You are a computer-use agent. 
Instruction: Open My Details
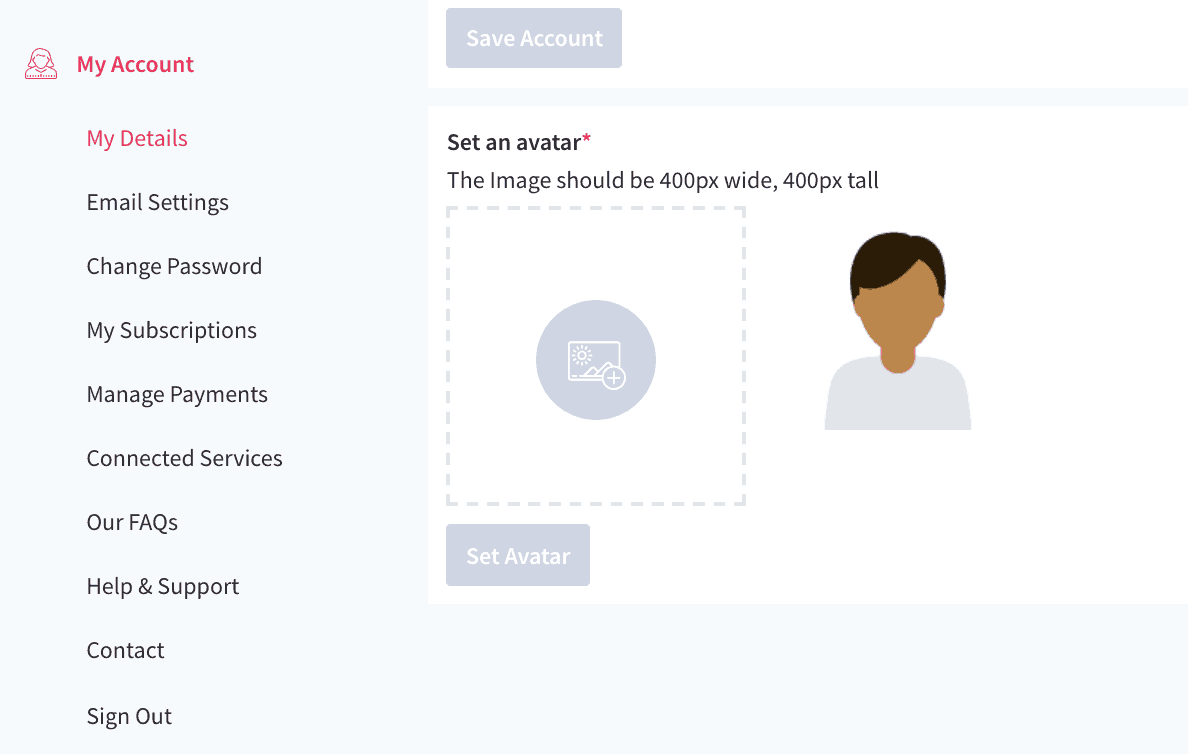pyautogui.click(x=136, y=138)
